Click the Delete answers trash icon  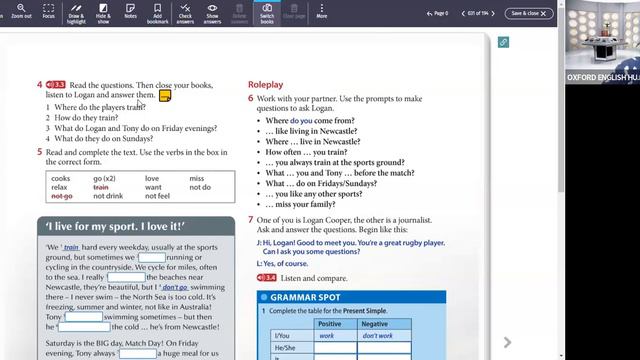pos(240,13)
